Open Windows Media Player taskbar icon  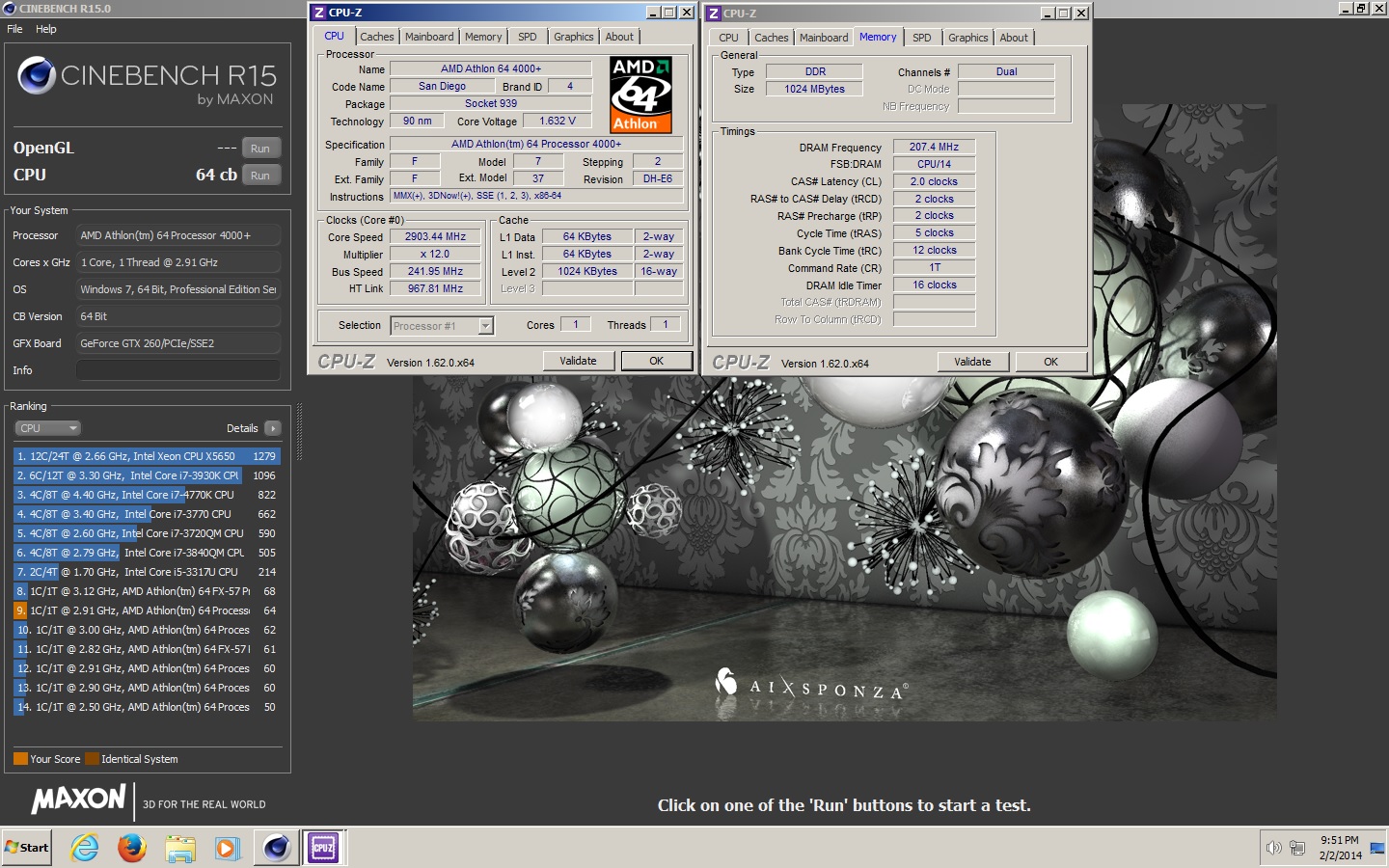(227, 848)
